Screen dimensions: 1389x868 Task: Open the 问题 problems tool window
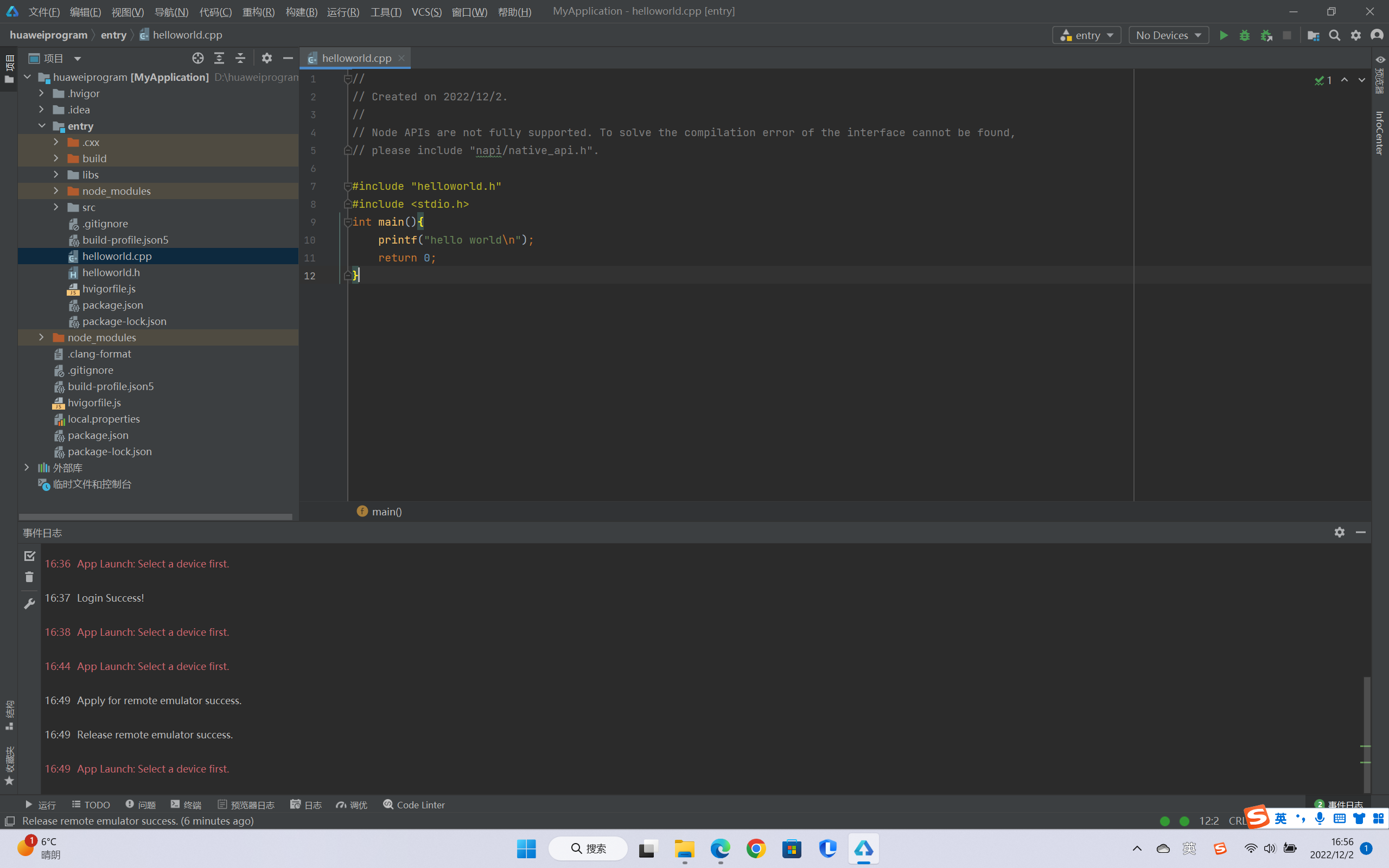click(x=141, y=805)
